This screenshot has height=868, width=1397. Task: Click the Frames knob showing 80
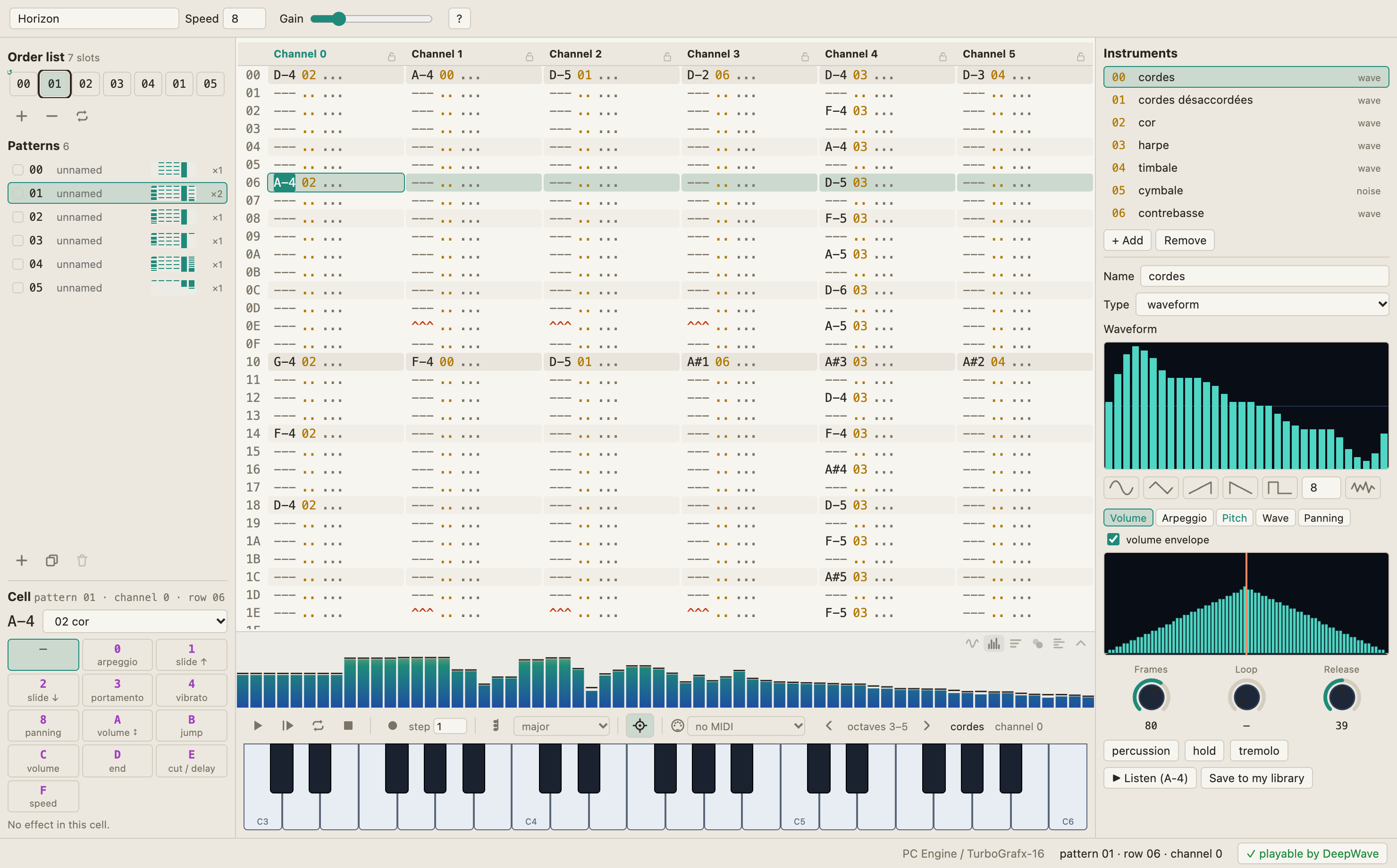tap(1151, 697)
